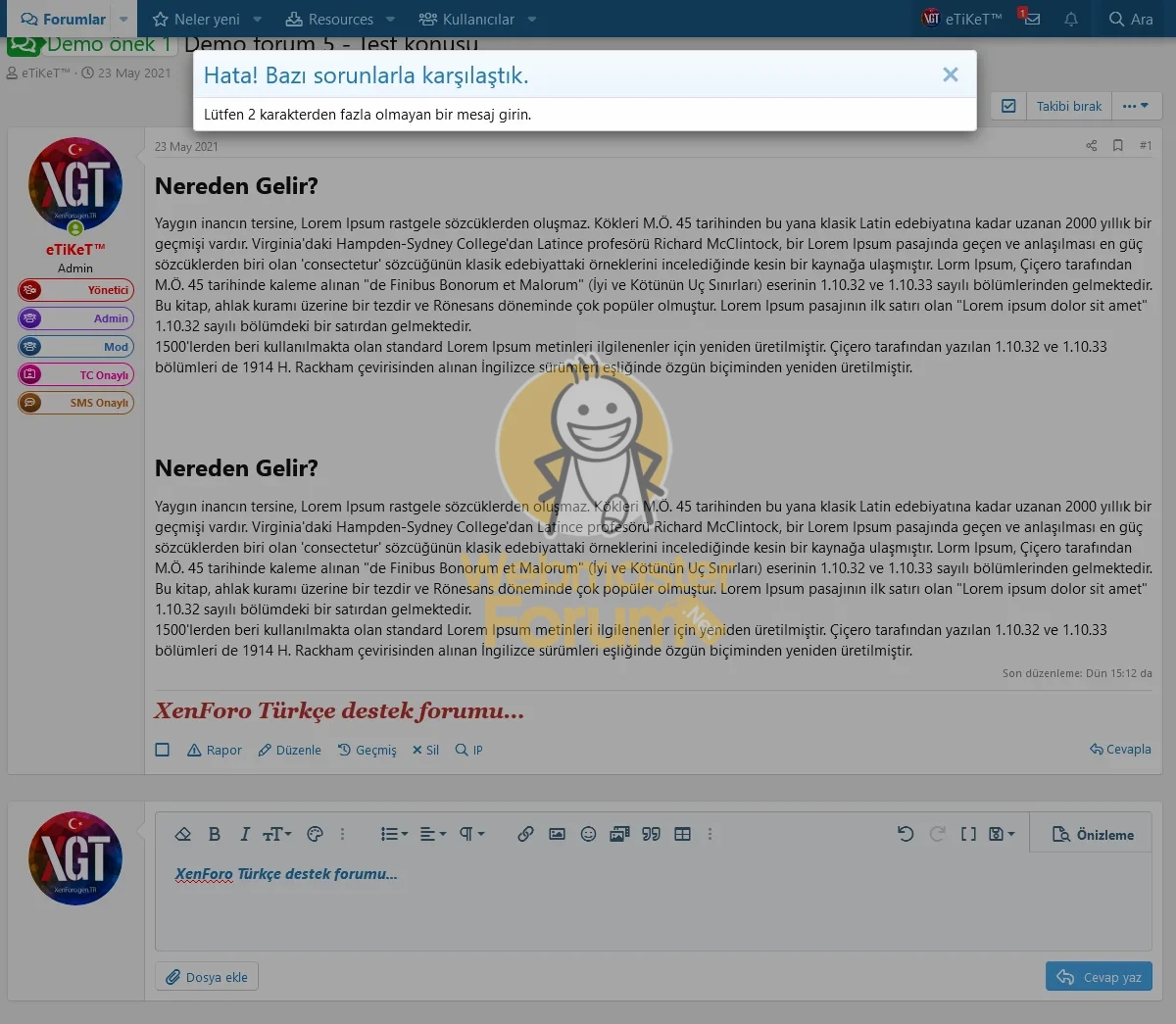Click the media insert icon
Image resolution: width=1176 pixels, height=1024 pixels.
tap(619, 834)
